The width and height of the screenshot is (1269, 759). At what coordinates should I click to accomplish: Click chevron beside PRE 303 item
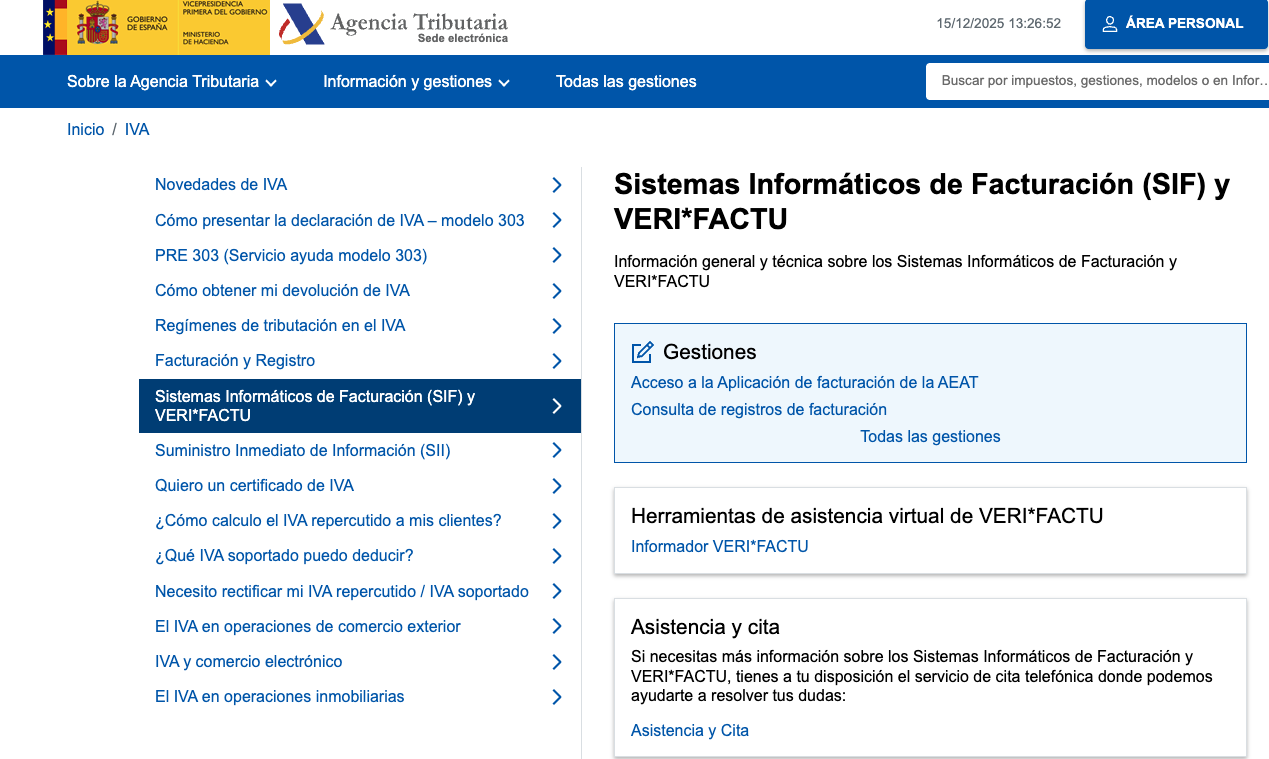coord(557,255)
